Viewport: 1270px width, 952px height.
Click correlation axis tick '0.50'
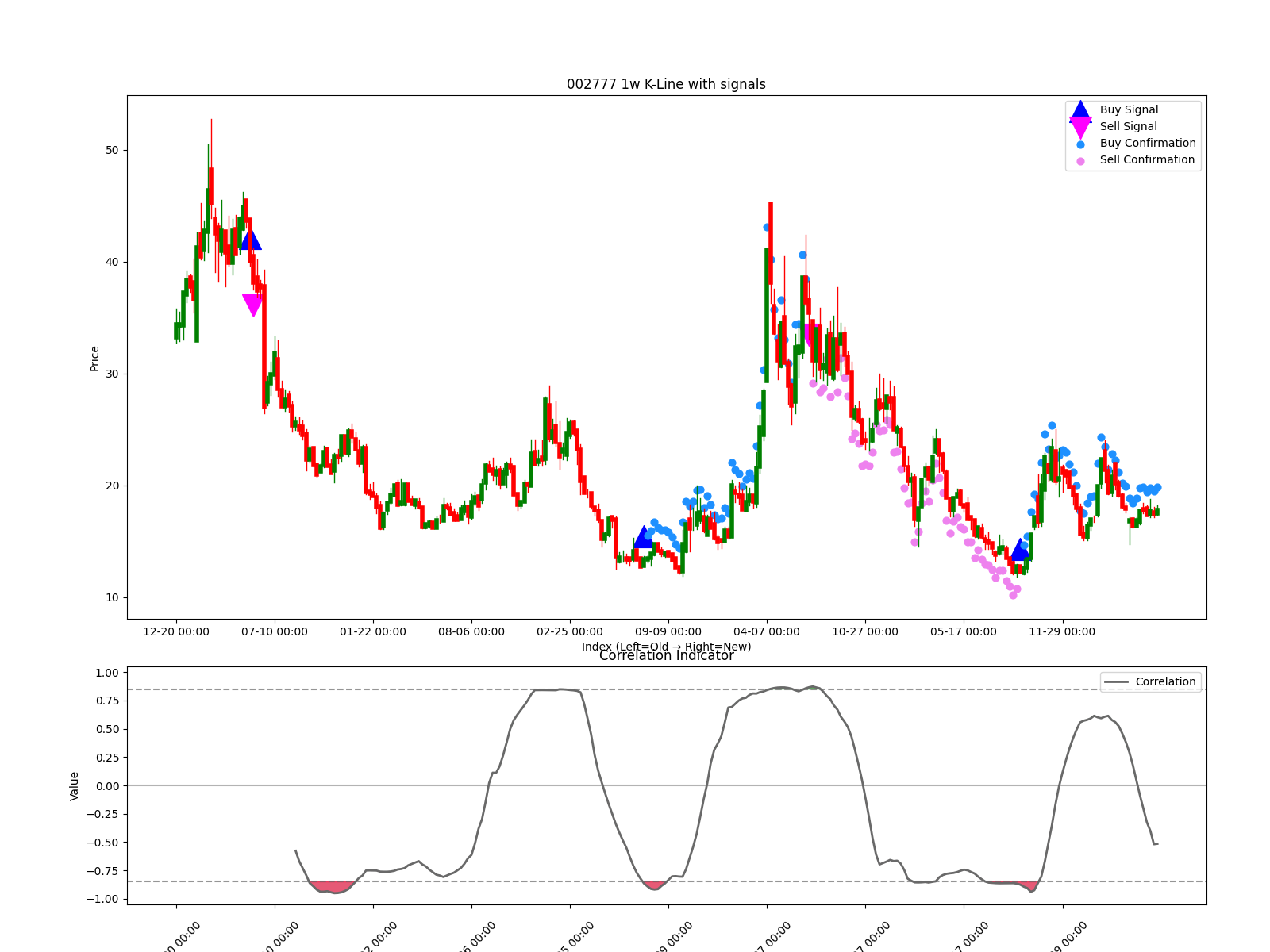(107, 729)
